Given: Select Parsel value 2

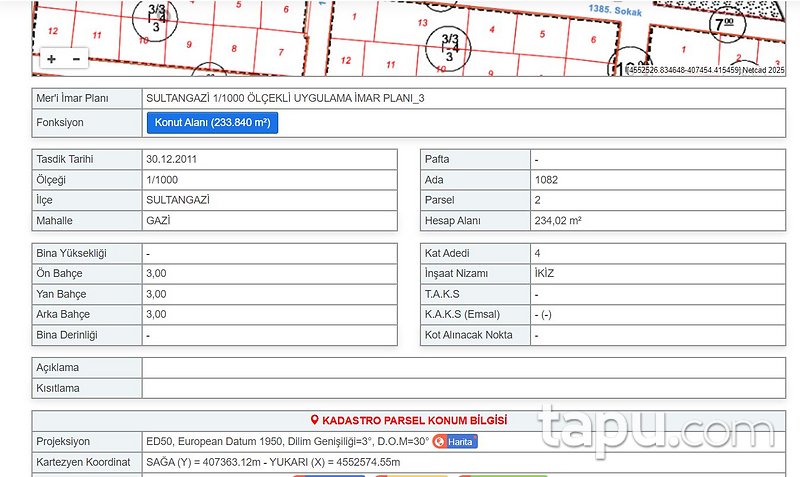Looking at the screenshot, I should click(537, 200).
